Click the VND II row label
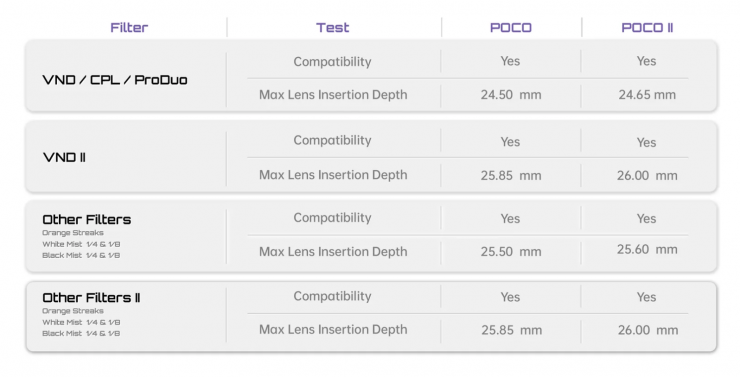 pos(64,157)
